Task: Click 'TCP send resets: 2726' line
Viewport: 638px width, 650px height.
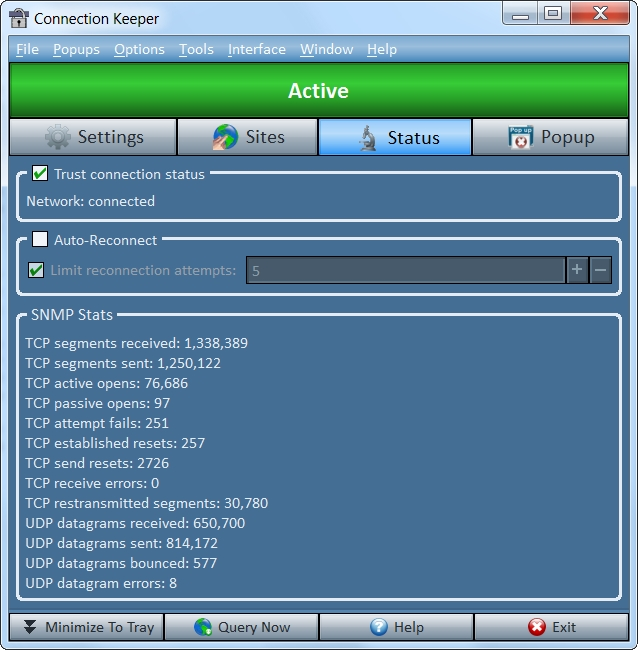Action: pyautogui.click(x=97, y=463)
